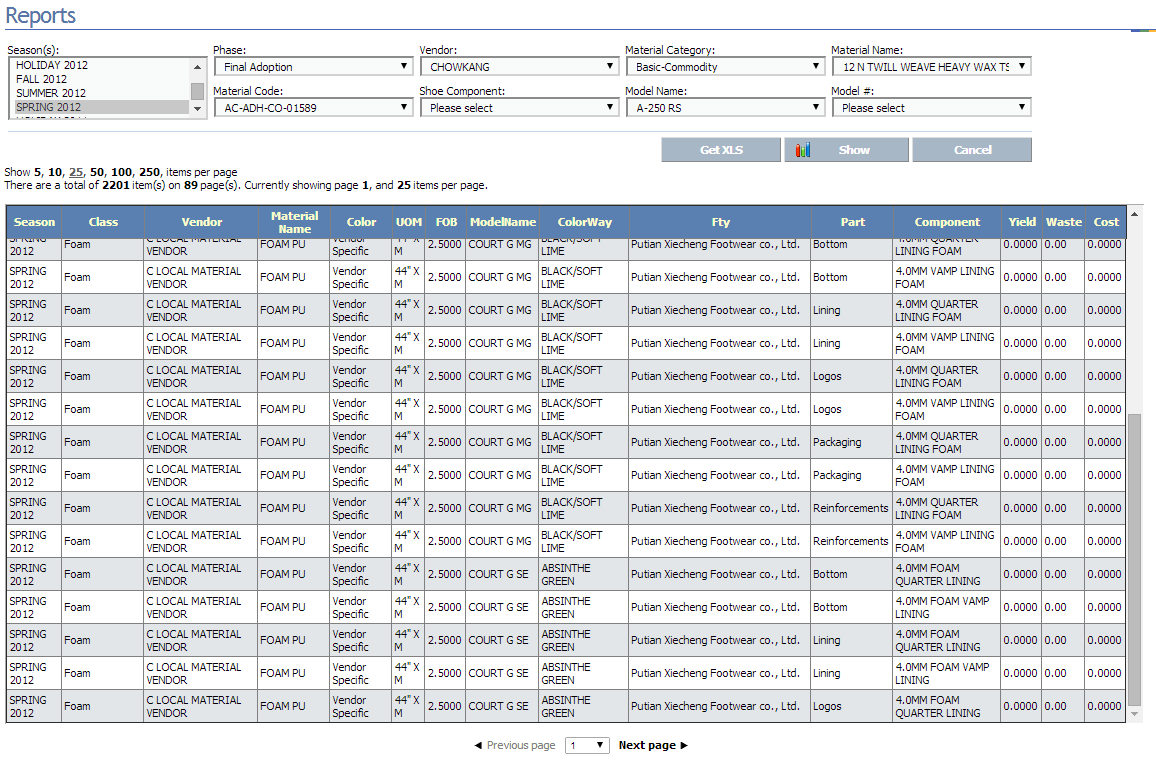
Task: Click Bottom in the 4.0MM VAMP LINING FOAM row
Action: (830, 277)
